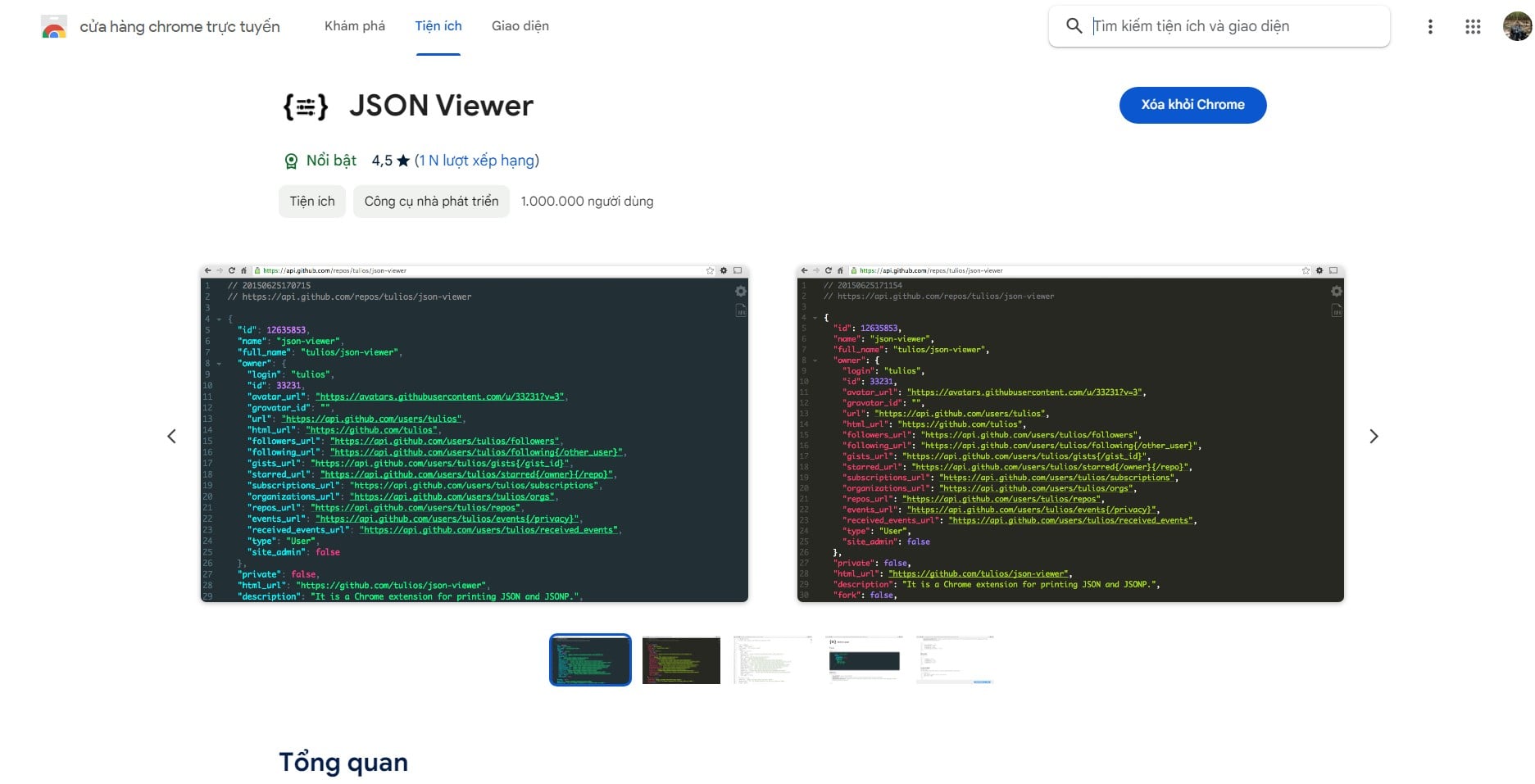Click the Nổi bật featured badge
The image size is (1535, 784).
coord(320,161)
